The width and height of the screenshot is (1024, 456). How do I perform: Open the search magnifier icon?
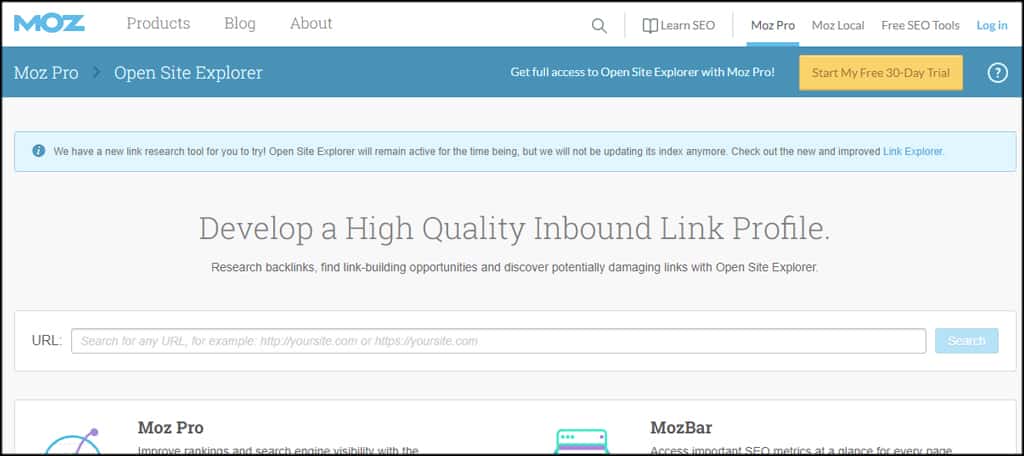[x=599, y=25]
